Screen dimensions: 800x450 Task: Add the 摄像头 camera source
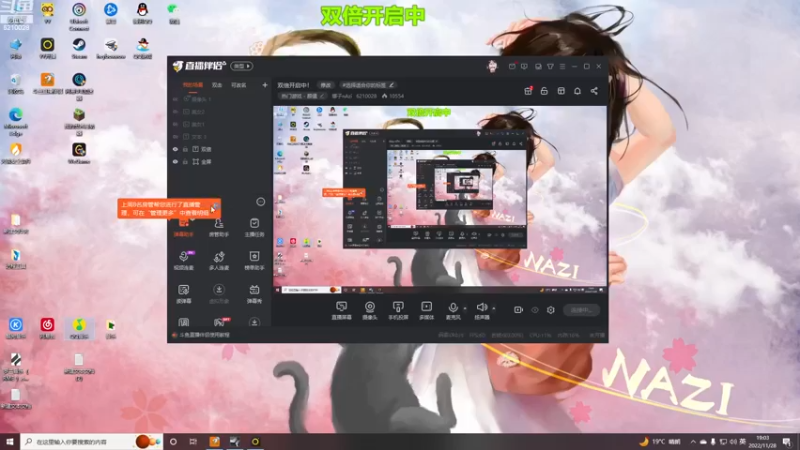(x=370, y=310)
